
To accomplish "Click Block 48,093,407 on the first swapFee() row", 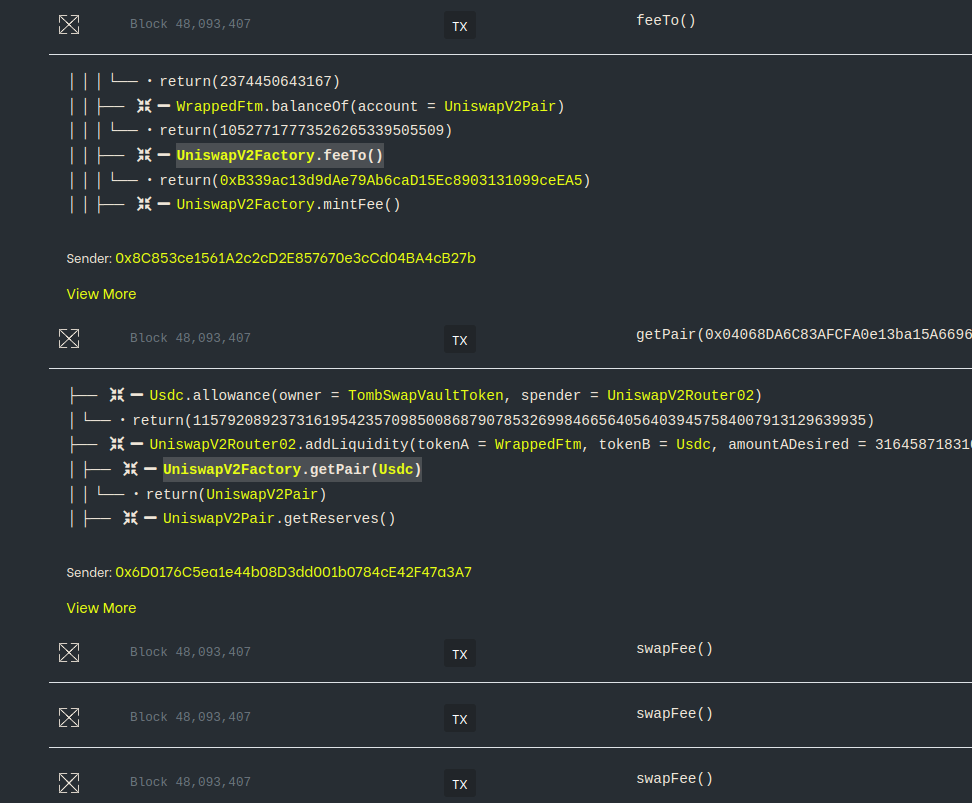I will pyautogui.click(x=190, y=651).
